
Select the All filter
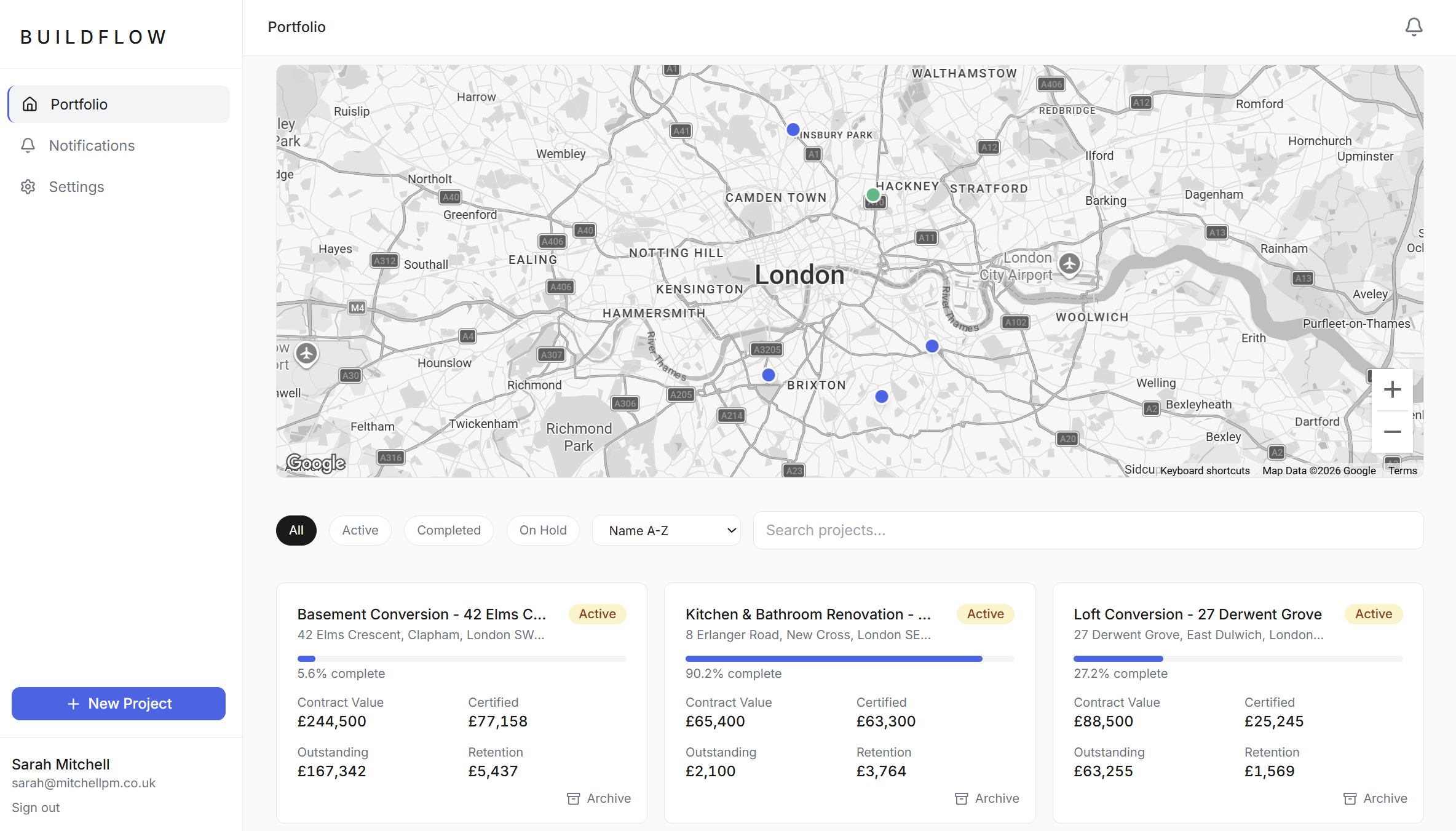[296, 530]
